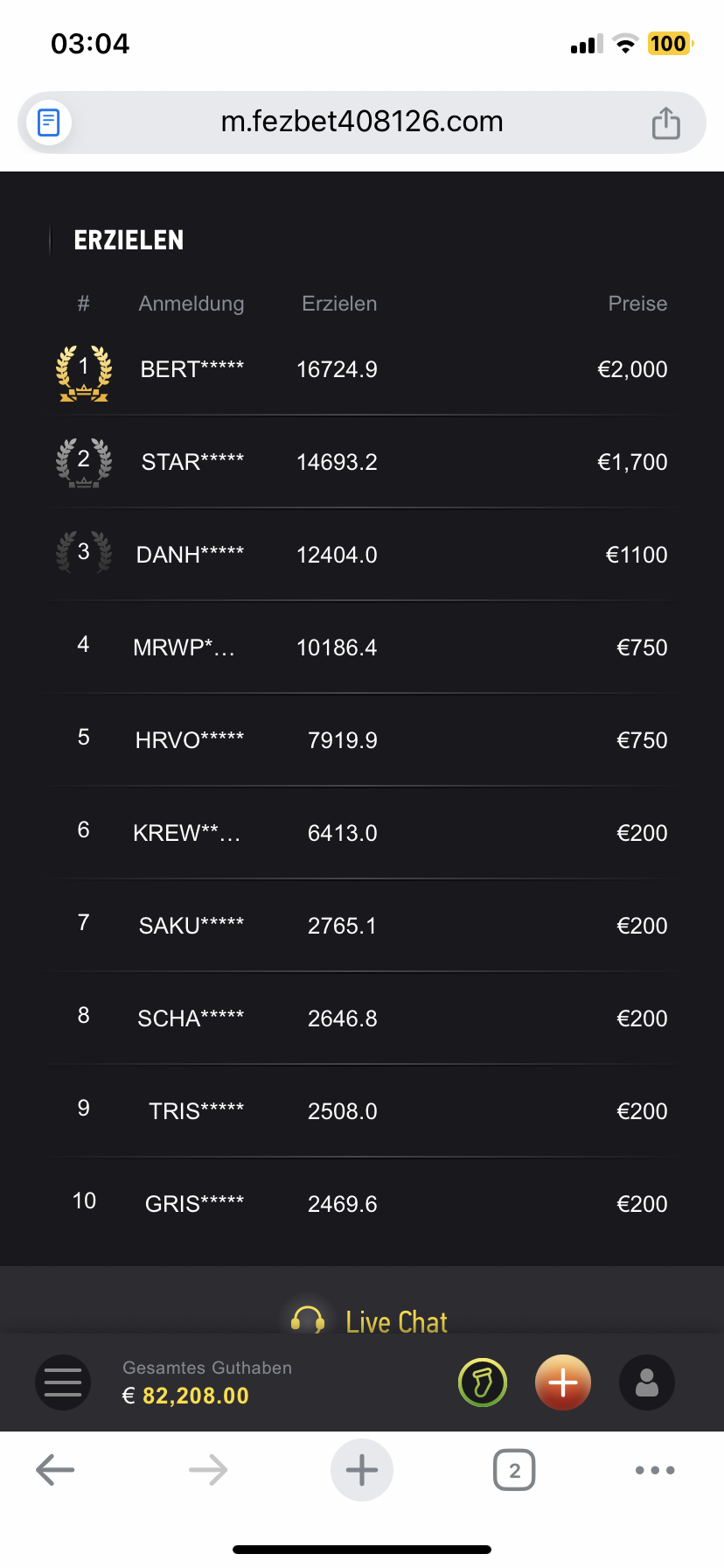Open the browser three-dots more menu

[x=655, y=1470]
